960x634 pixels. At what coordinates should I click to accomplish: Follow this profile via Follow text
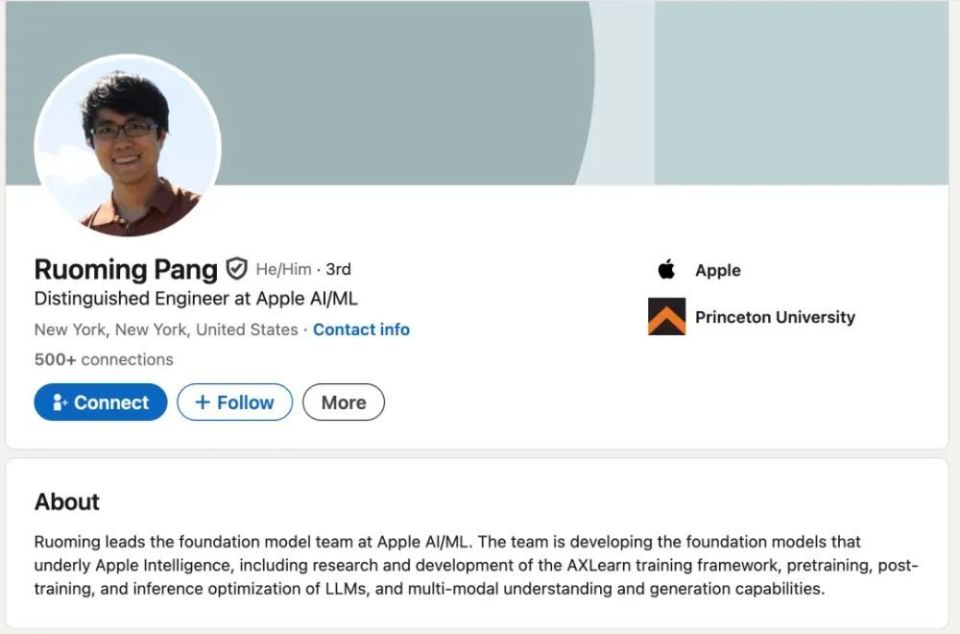[245, 402]
